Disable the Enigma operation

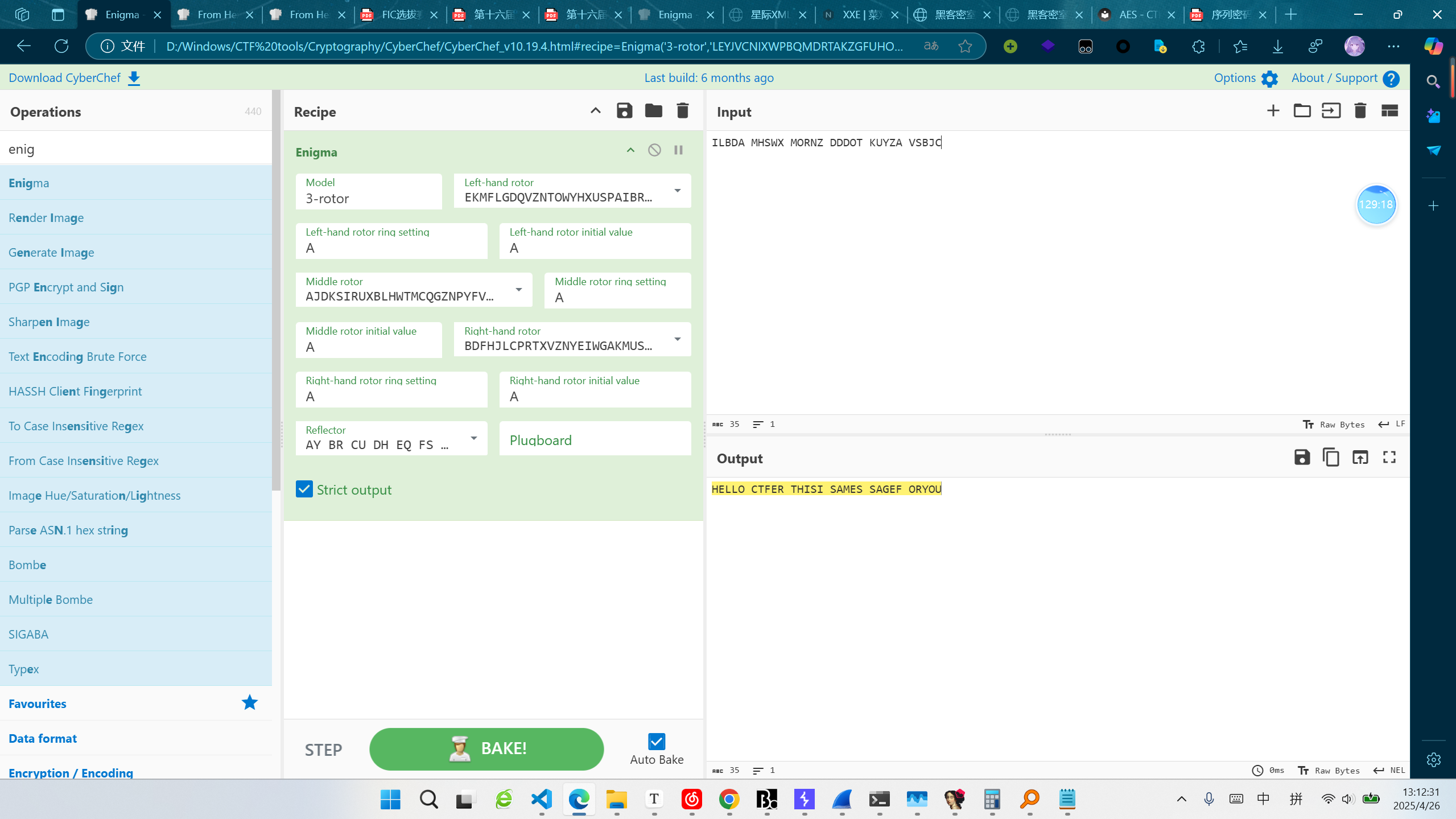654,150
